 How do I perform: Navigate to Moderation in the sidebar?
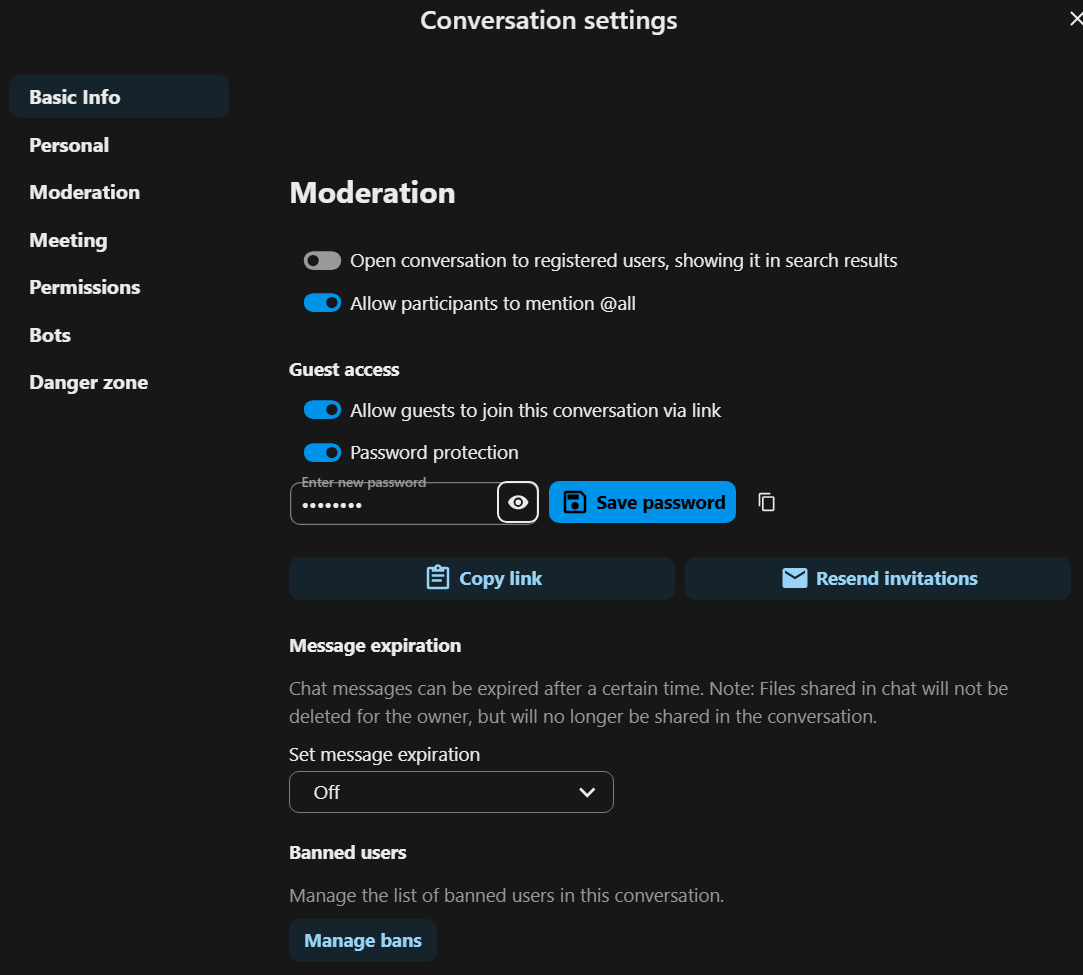(85, 192)
